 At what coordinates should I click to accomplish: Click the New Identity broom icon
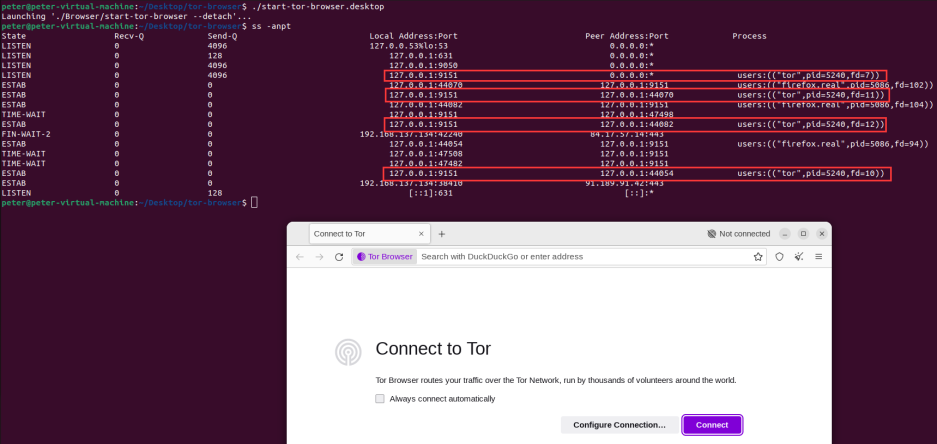[x=799, y=257]
